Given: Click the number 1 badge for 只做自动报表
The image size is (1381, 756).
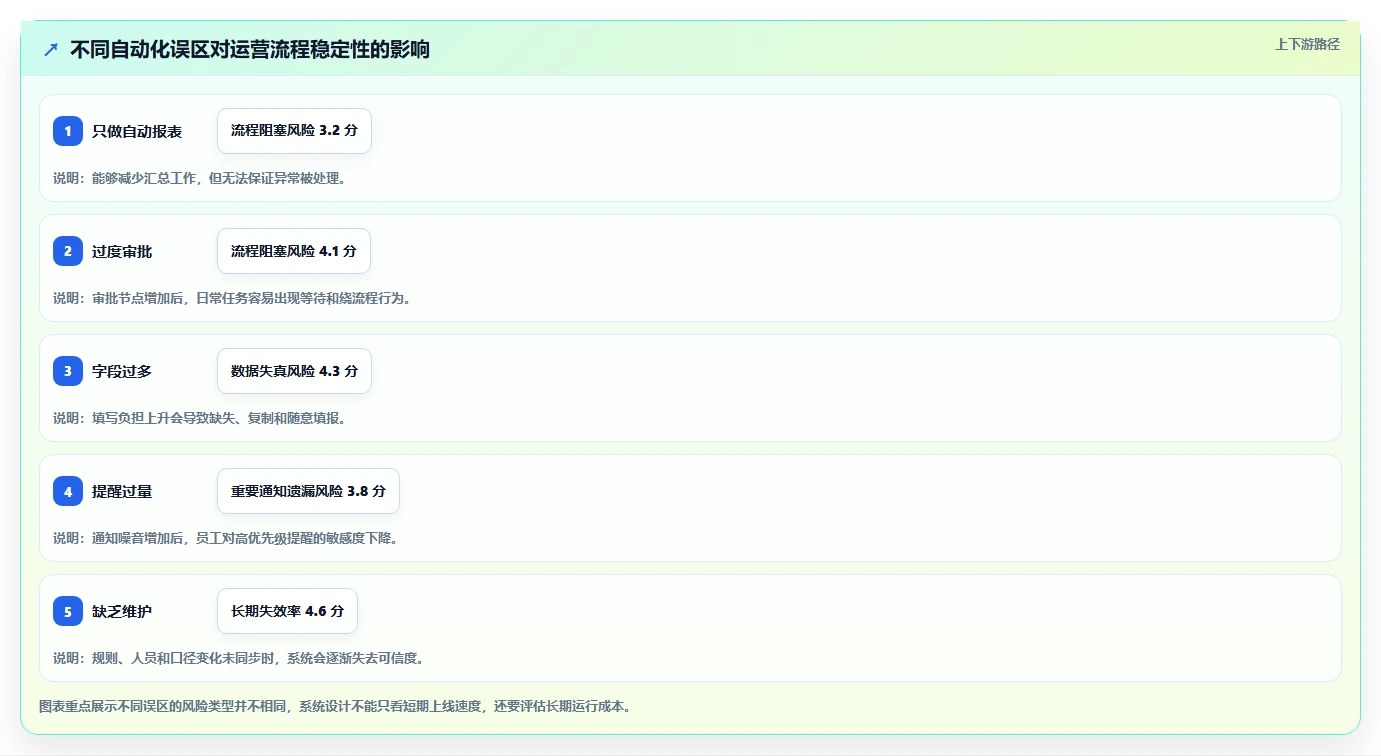Looking at the screenshot, I should pyautogui.click(x=68, y=131).
